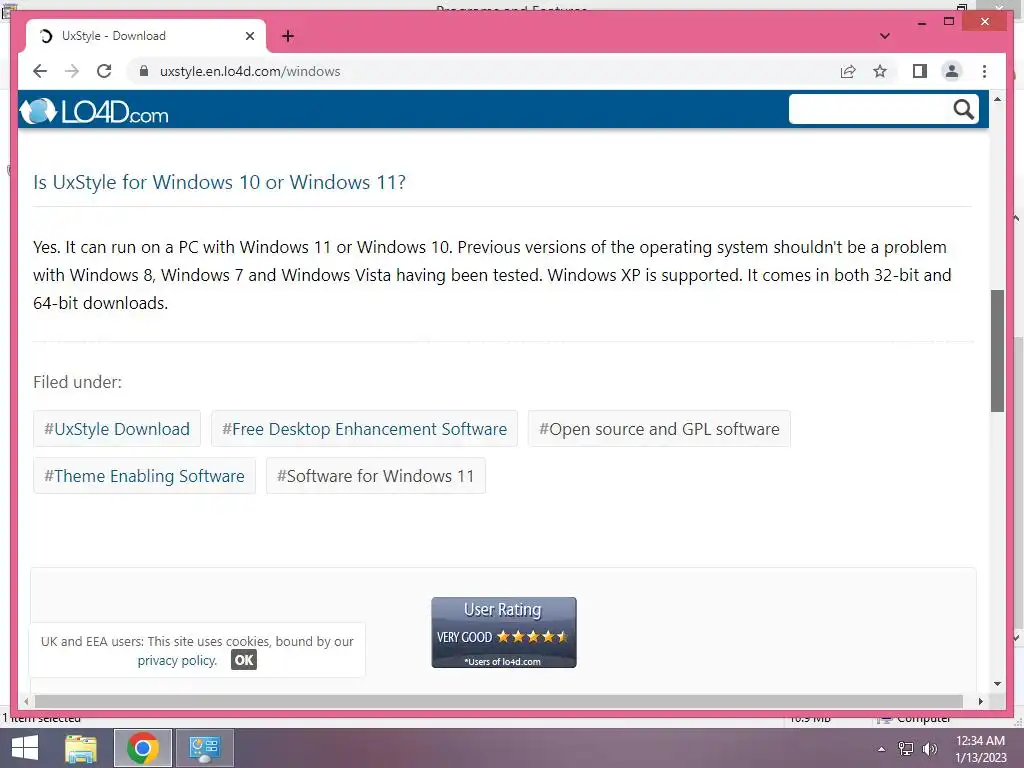1024x768 pixels.
Task: Open a new browser tab
Action: tap(288, 36)
